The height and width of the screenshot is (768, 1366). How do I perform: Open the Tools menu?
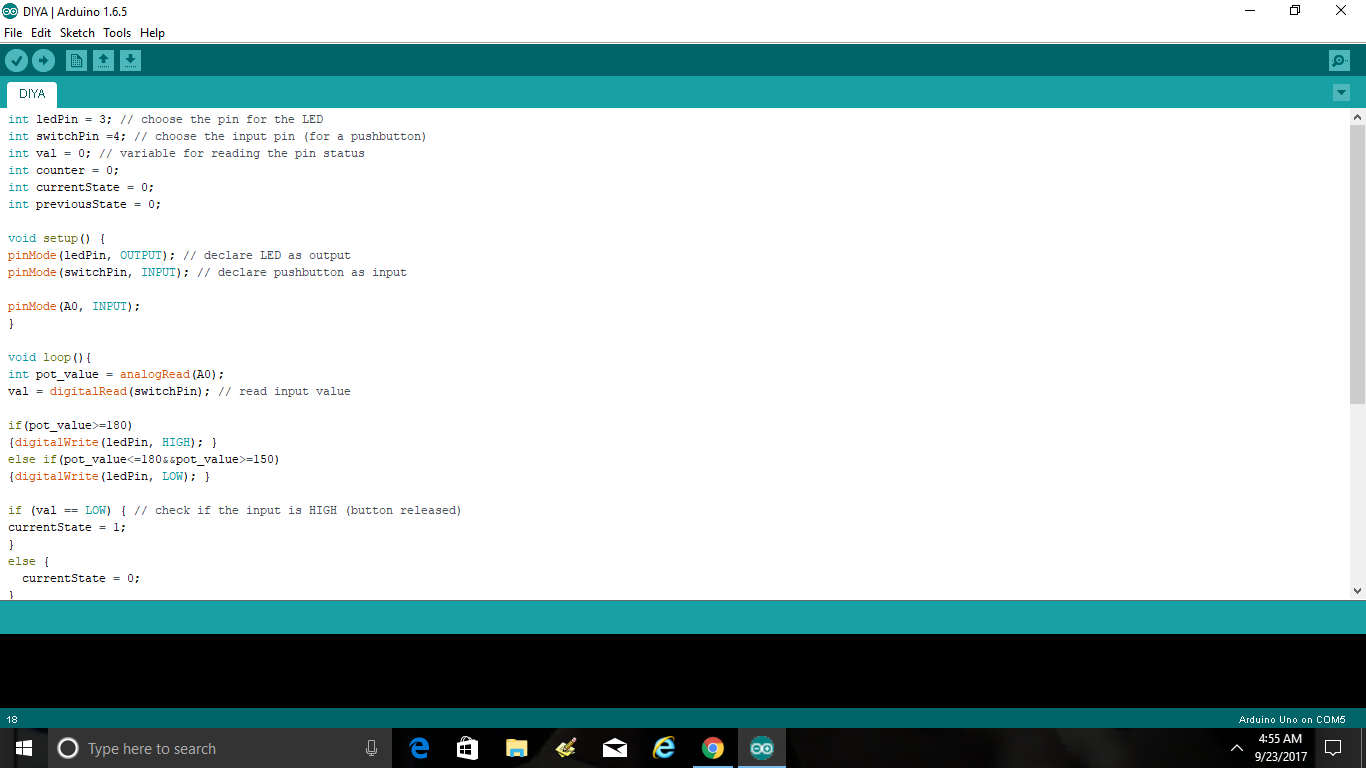pyautogui.click(x=117, y=33)
